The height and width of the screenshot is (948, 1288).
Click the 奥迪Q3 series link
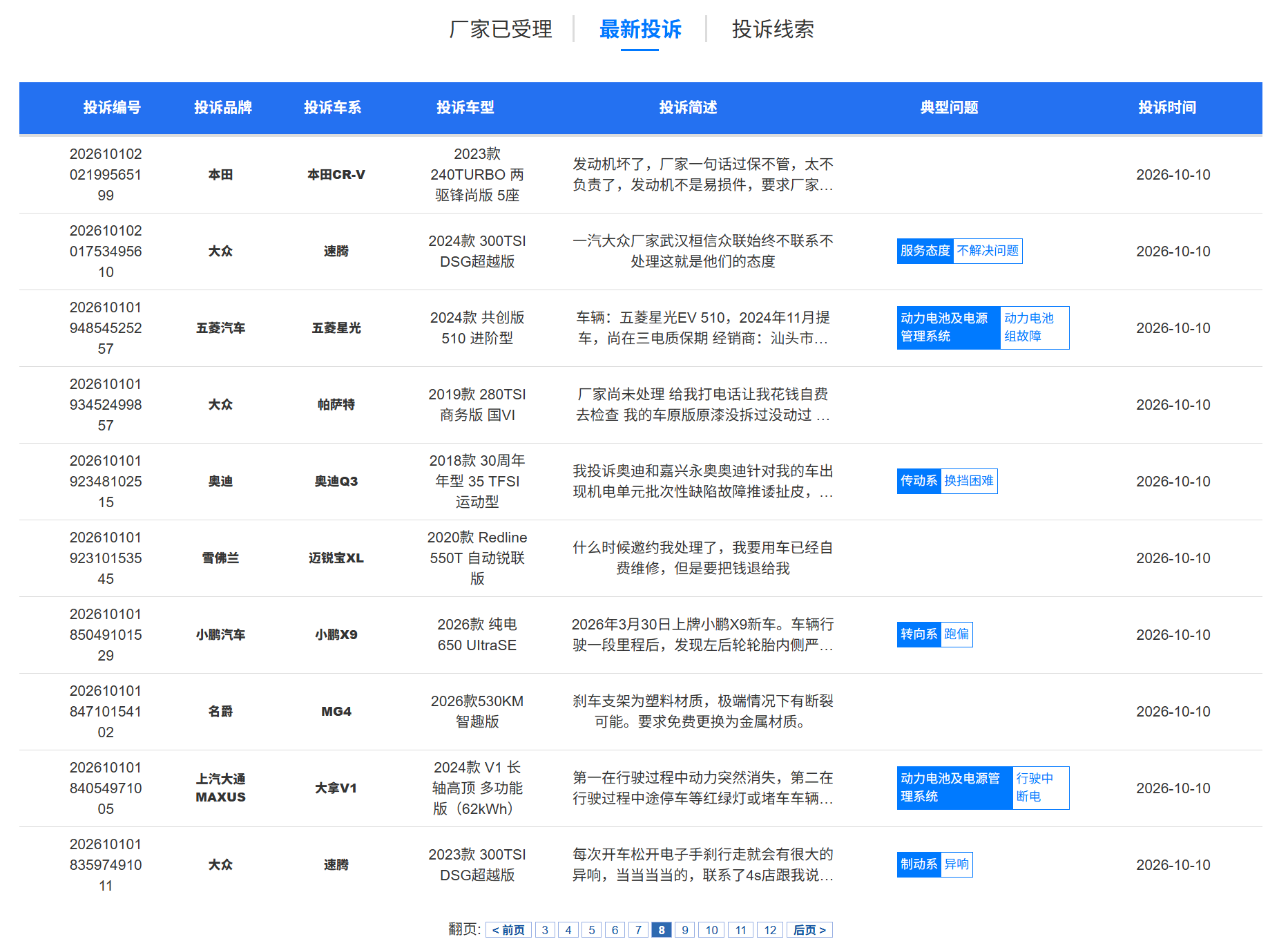coord(336,482)
